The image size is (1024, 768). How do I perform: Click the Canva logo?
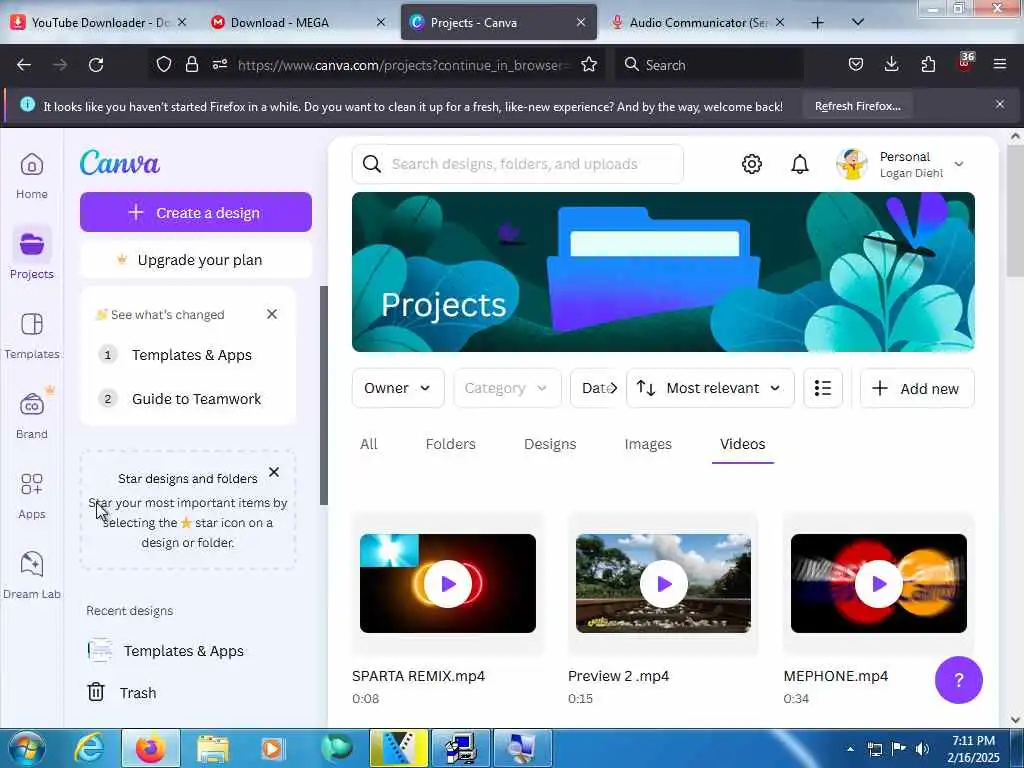coord(120,163)
